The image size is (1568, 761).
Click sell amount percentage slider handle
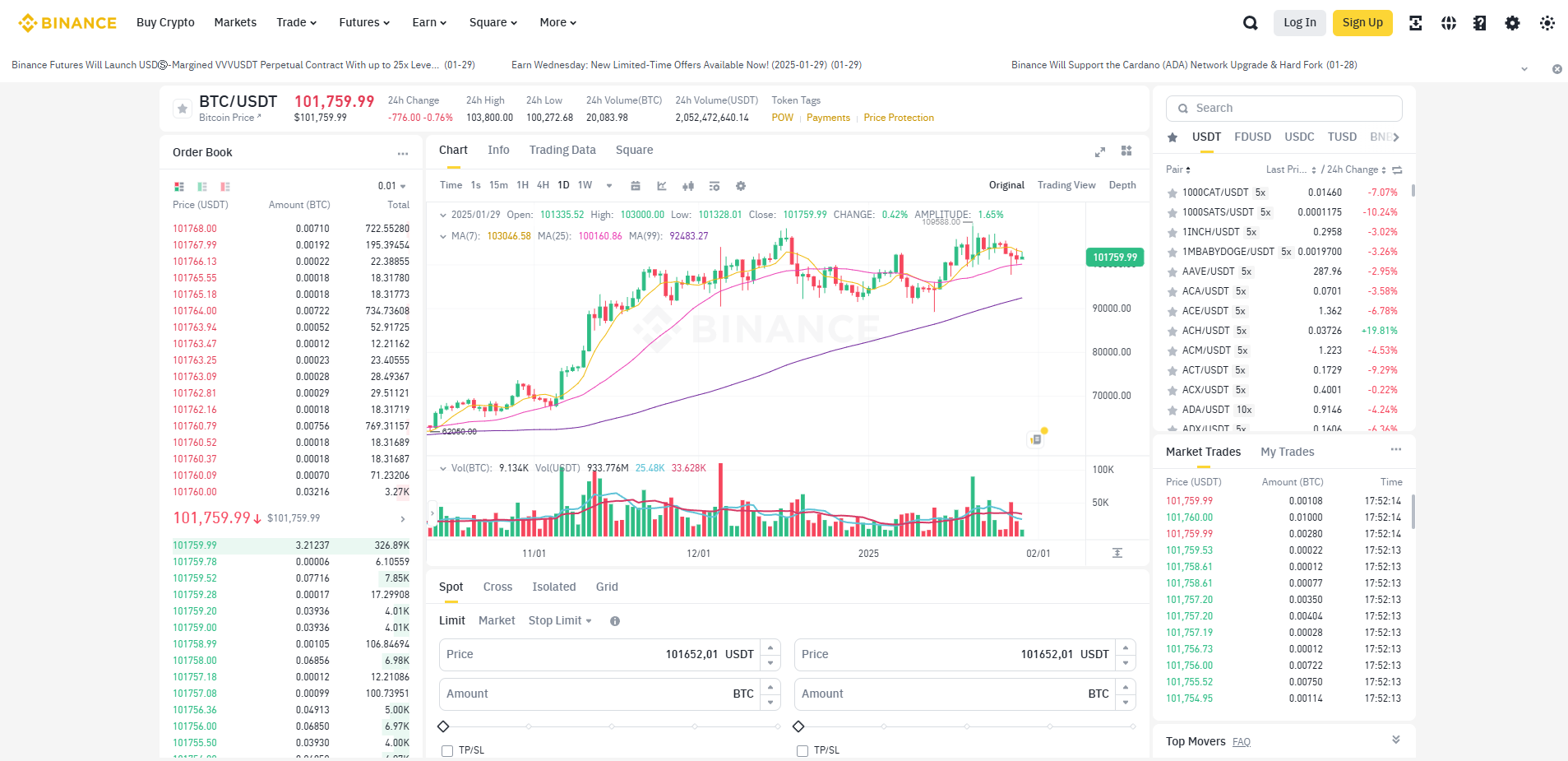(x=798, y=726)
